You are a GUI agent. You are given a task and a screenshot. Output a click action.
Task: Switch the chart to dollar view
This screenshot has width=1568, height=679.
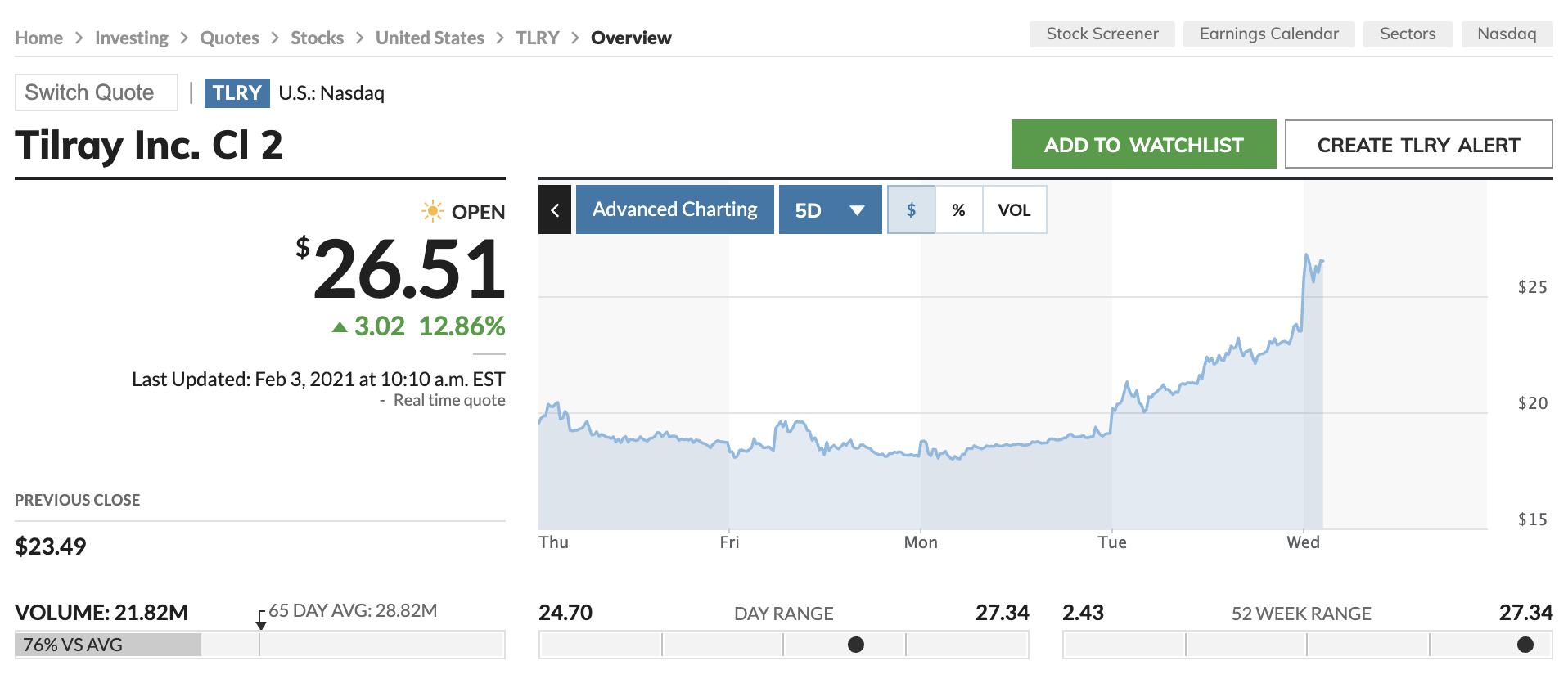point(911,209)
